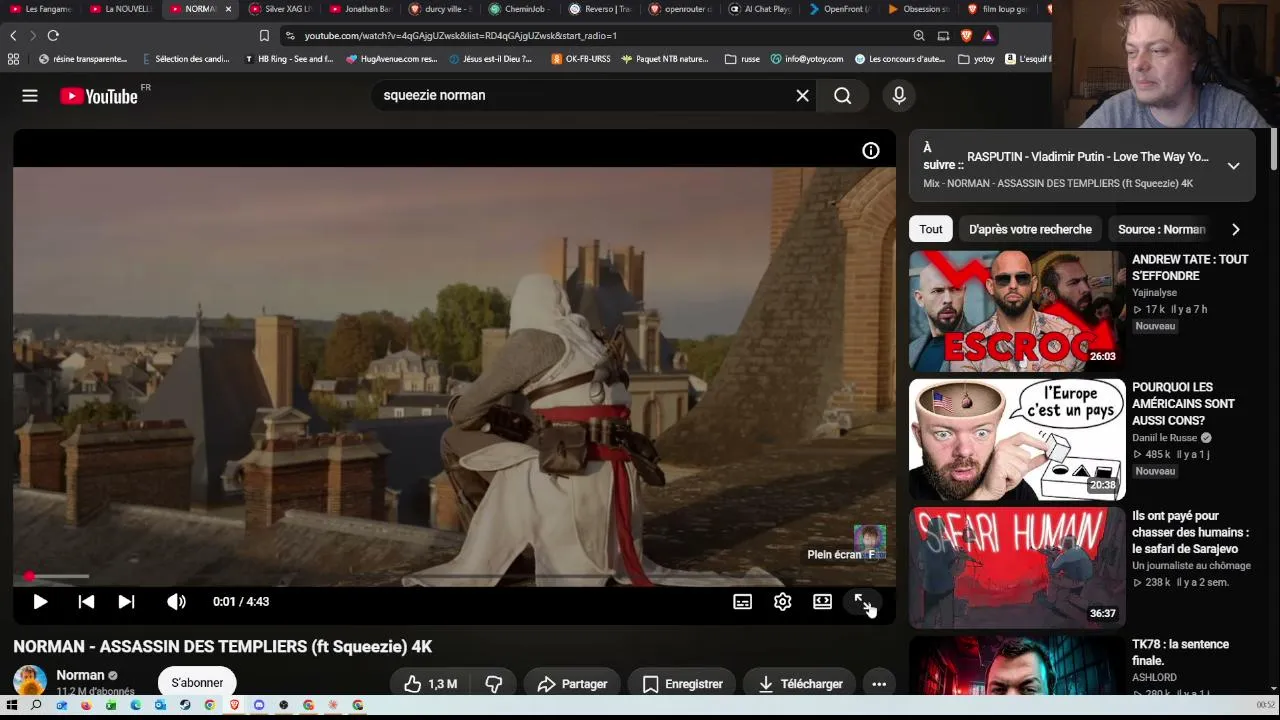Bookmark this page in the address bar
This screenshot has width=1280, height=720.
[x=264, y=36]
